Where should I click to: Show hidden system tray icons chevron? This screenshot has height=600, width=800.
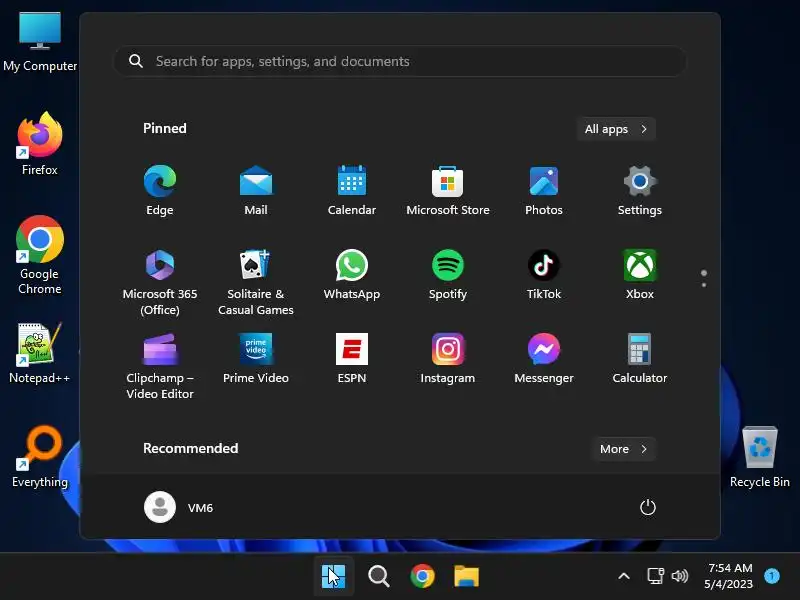(x=623, y=577)
